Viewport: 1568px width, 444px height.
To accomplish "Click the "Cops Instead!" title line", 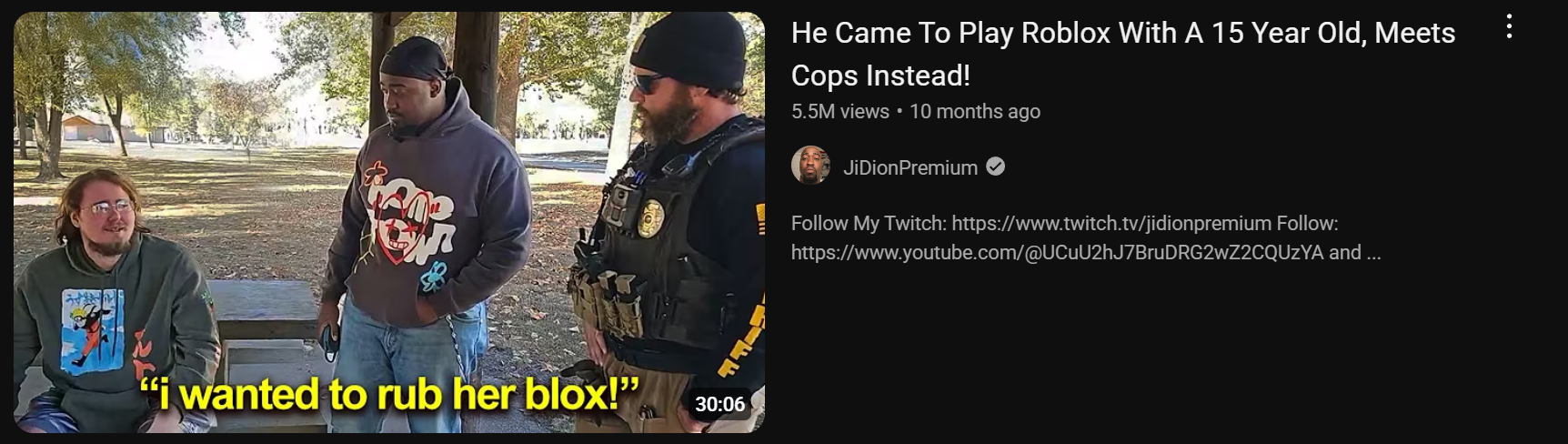I will [880, 76].
